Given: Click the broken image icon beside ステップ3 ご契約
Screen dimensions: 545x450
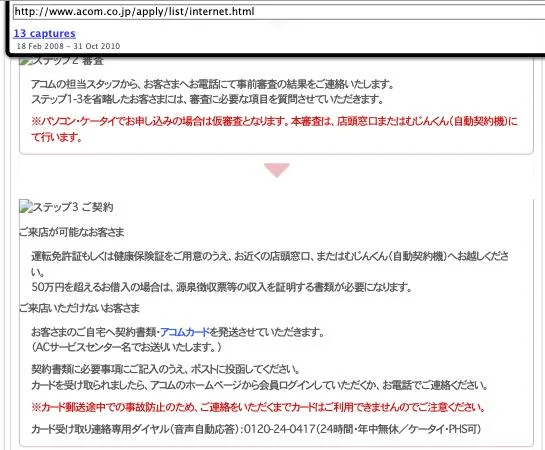Looking at the screenshot, I should point(26,206).
